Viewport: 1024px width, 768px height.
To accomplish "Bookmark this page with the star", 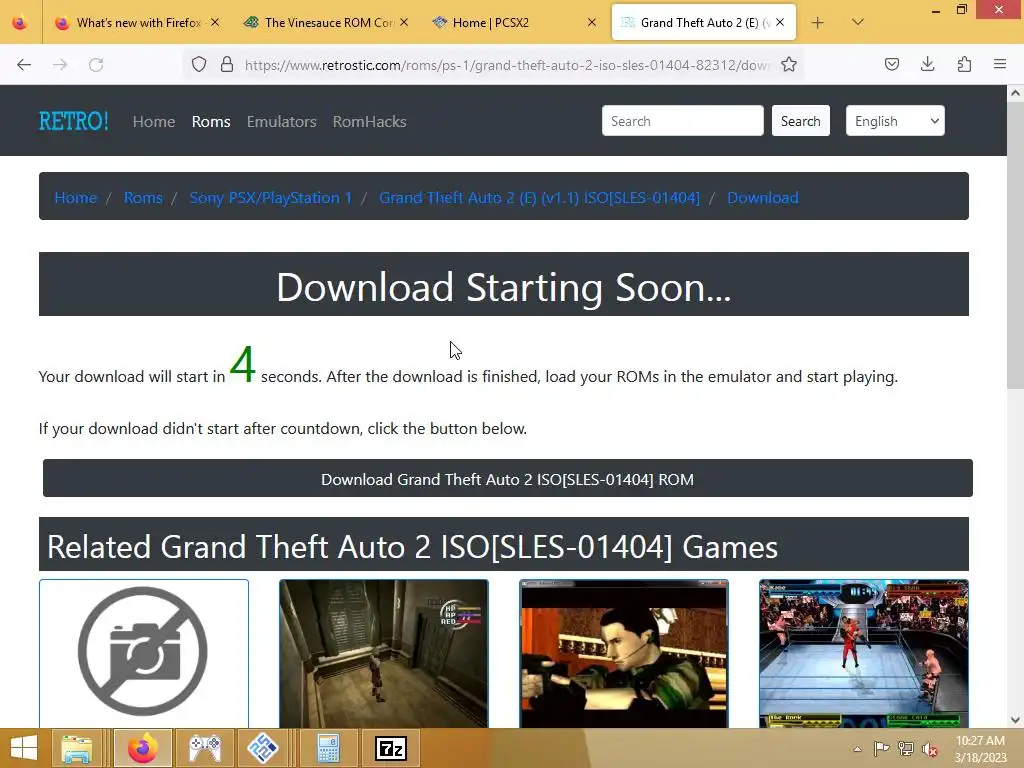I will point(789,64).
